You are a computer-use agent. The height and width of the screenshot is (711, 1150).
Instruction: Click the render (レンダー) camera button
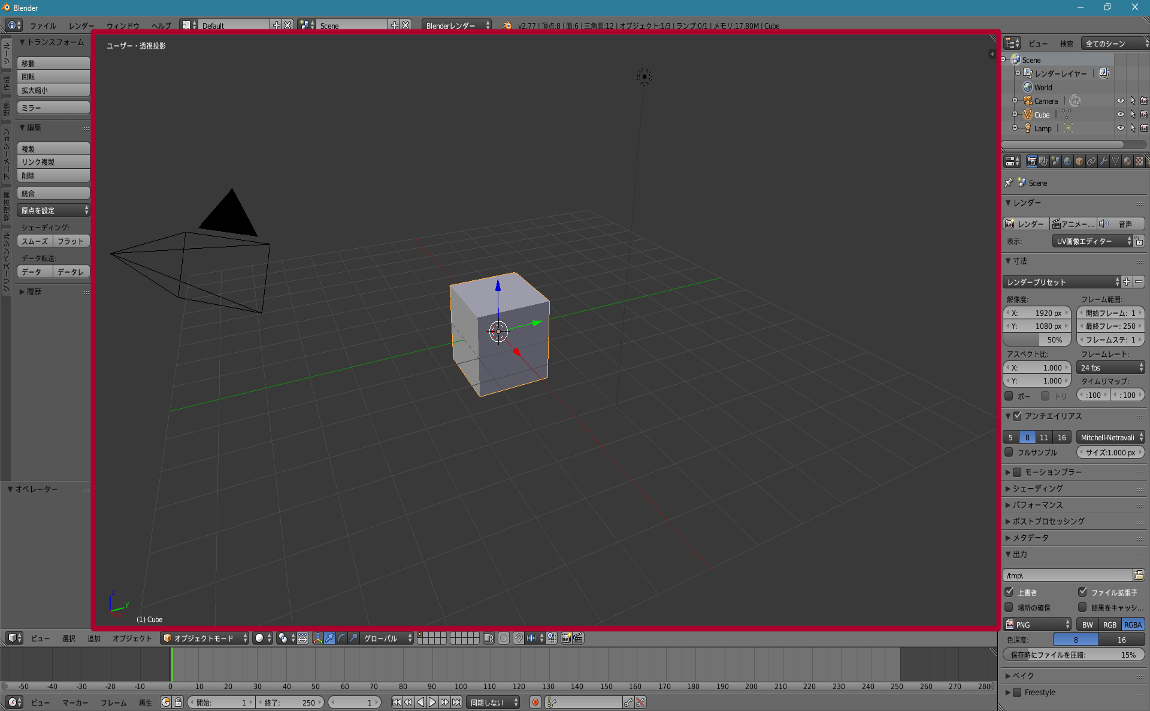[x=1025, y=224]
